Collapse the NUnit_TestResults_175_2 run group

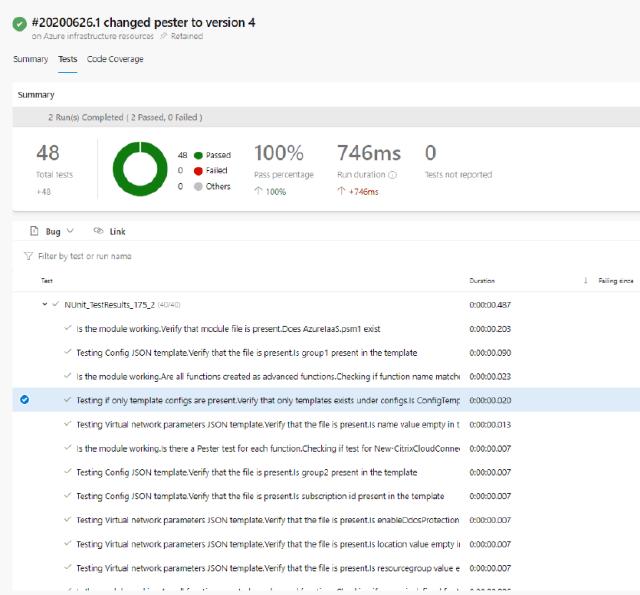click(x=45, y=304)
